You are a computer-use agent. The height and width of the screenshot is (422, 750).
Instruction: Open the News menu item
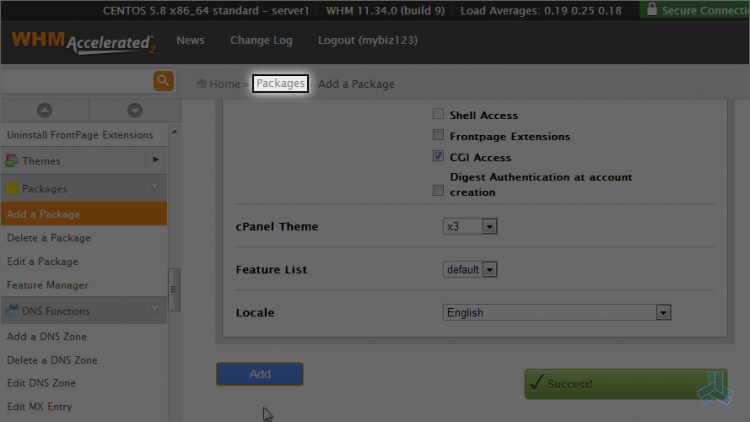point(190,40)
